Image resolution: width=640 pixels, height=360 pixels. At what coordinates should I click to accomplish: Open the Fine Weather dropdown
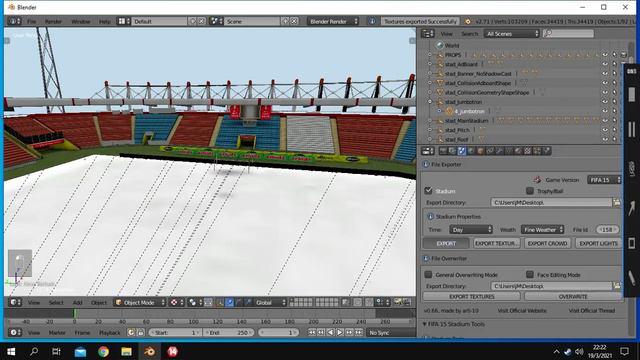pyautogui.click(x=542, y=230)
